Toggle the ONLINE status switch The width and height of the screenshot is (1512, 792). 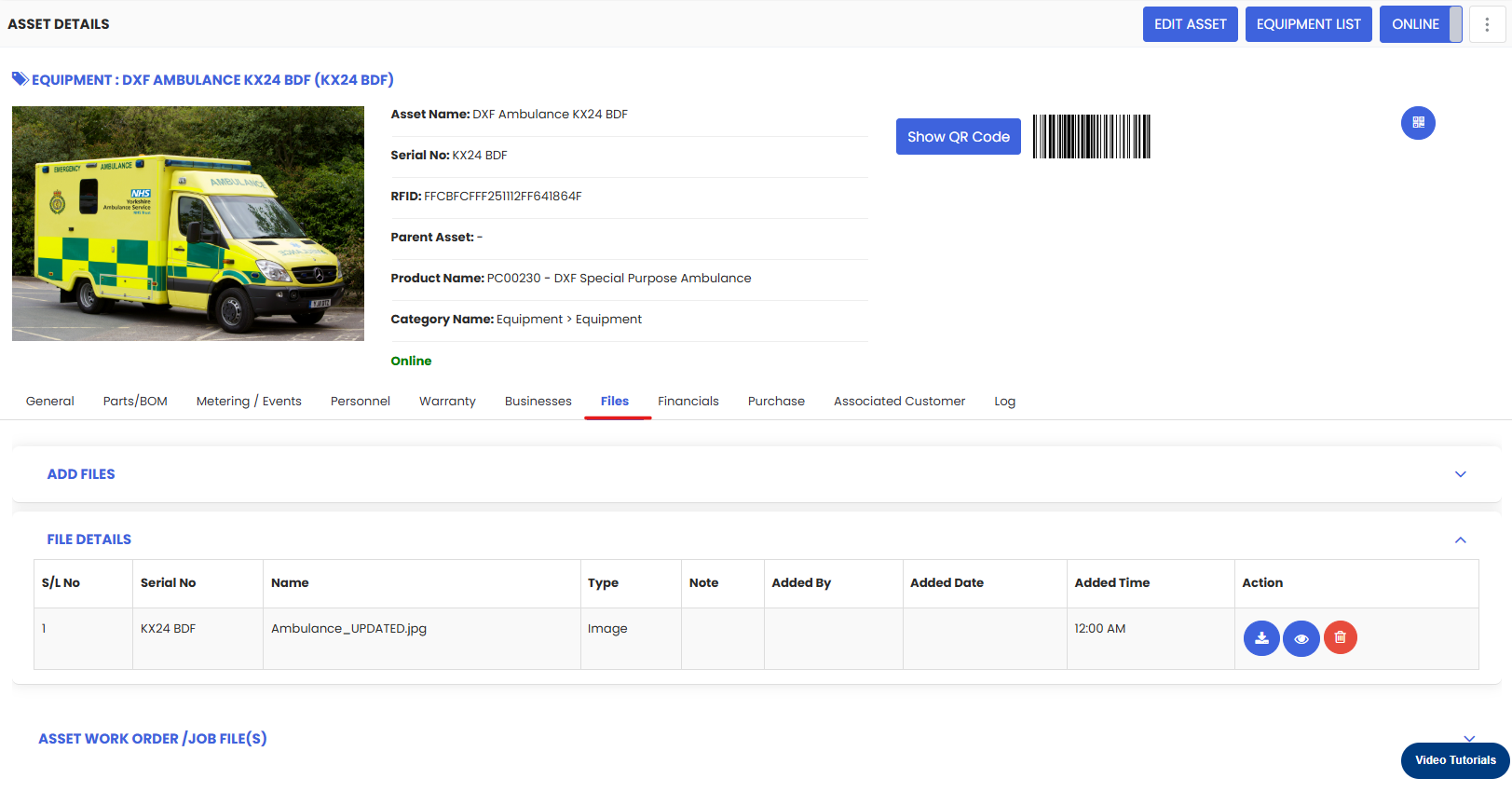(x=1421, y=24)
